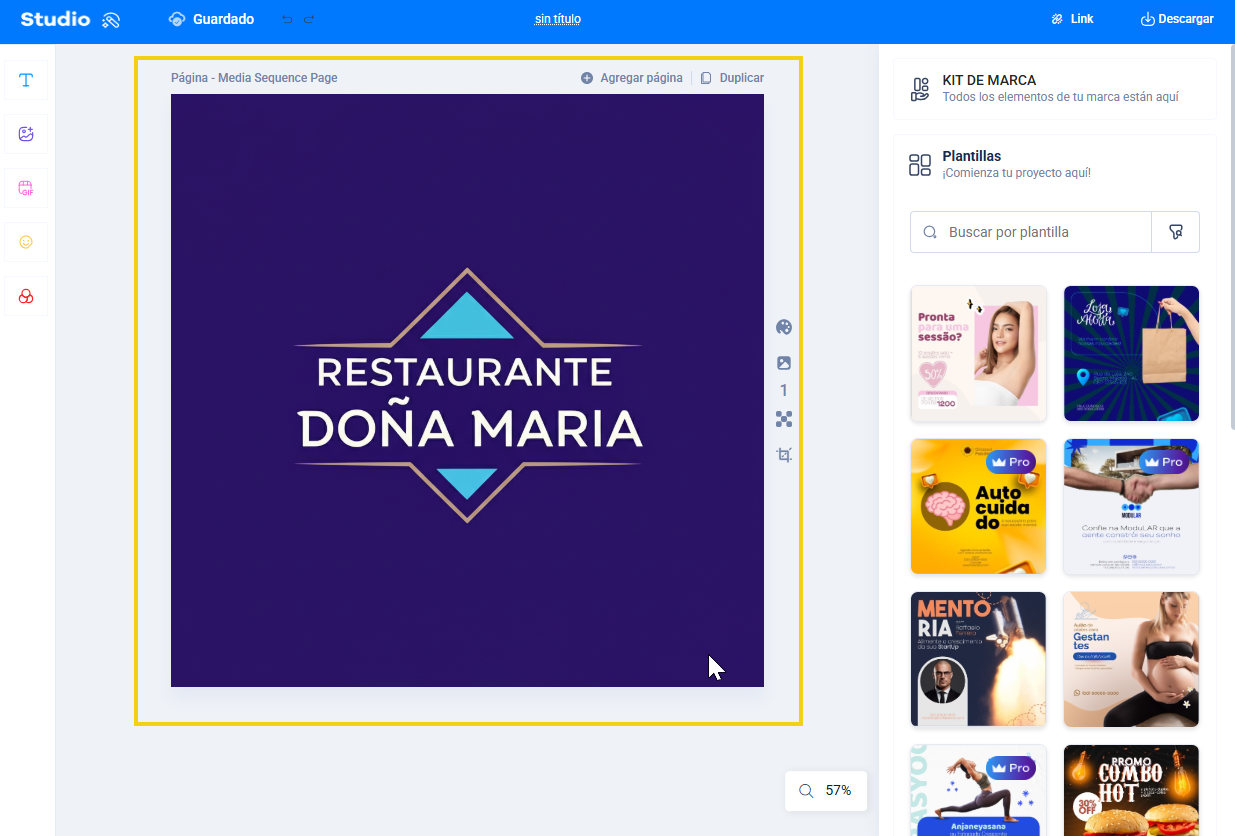
Task: Click the cloud saved status icon
Action: point(177,19)
